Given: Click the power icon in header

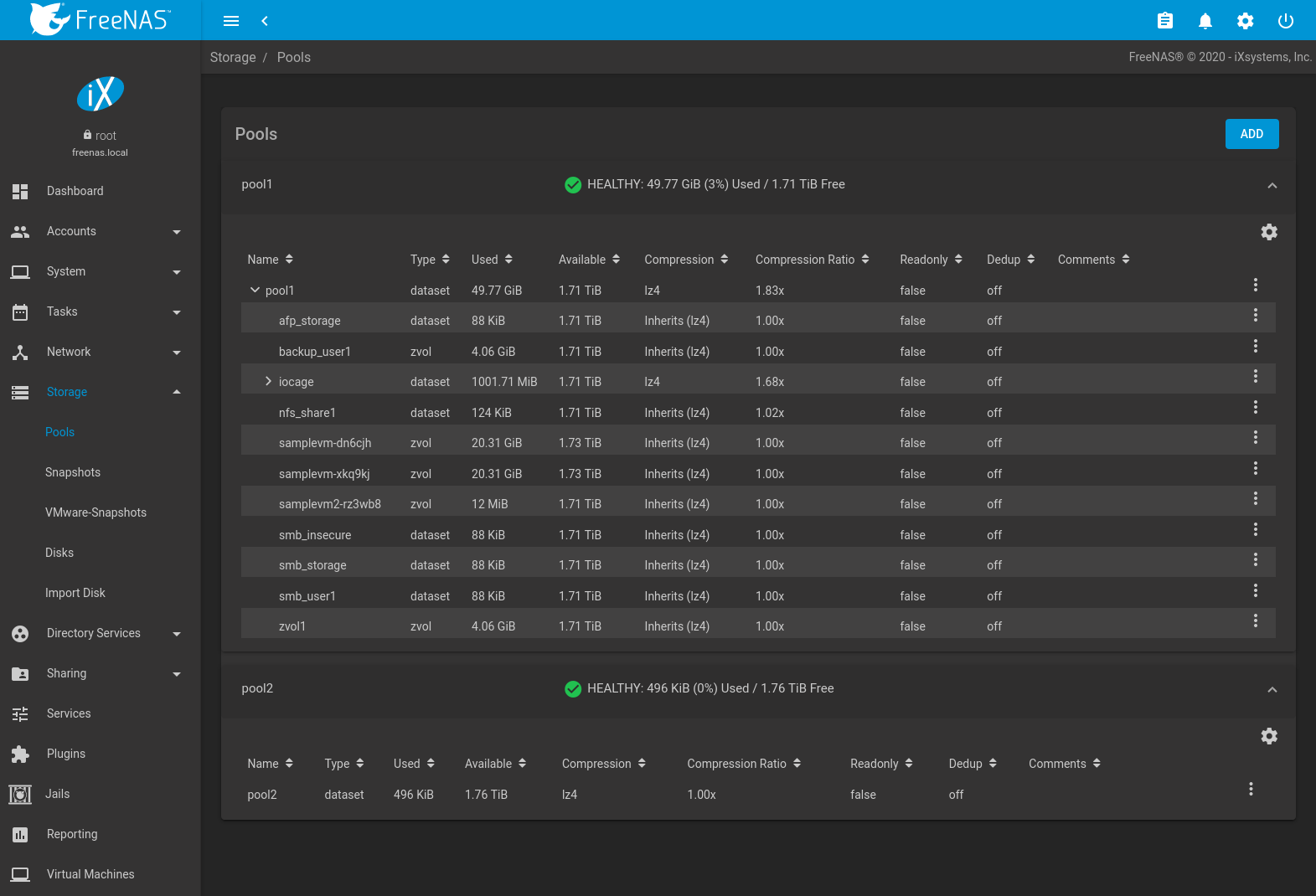Looking at the screenshot, I should pyautogui.click(x=1285, y=21).
